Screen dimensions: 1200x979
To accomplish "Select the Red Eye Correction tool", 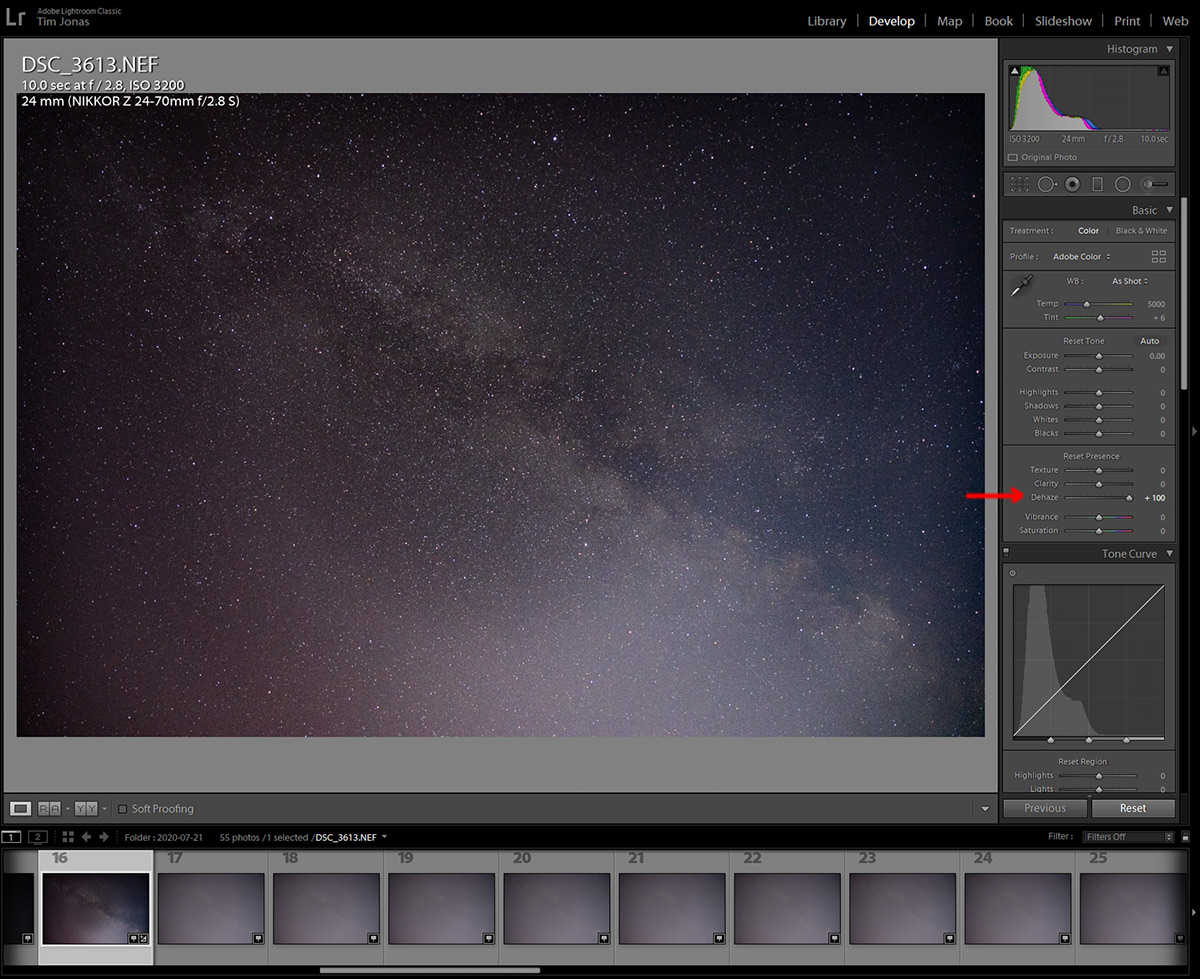I will (x=1072, y=184).
